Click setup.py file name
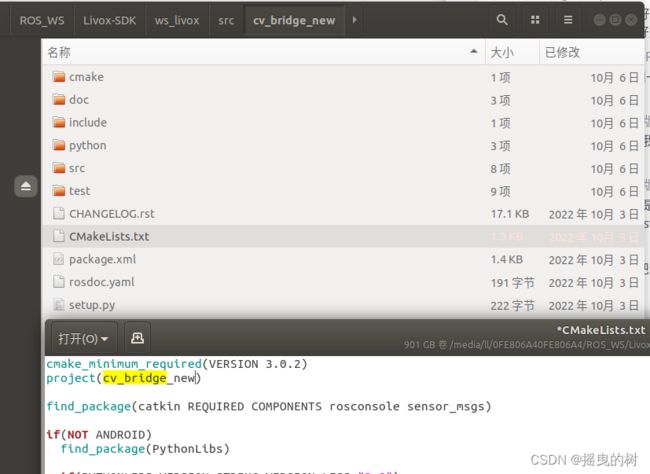 pos(92,305)
